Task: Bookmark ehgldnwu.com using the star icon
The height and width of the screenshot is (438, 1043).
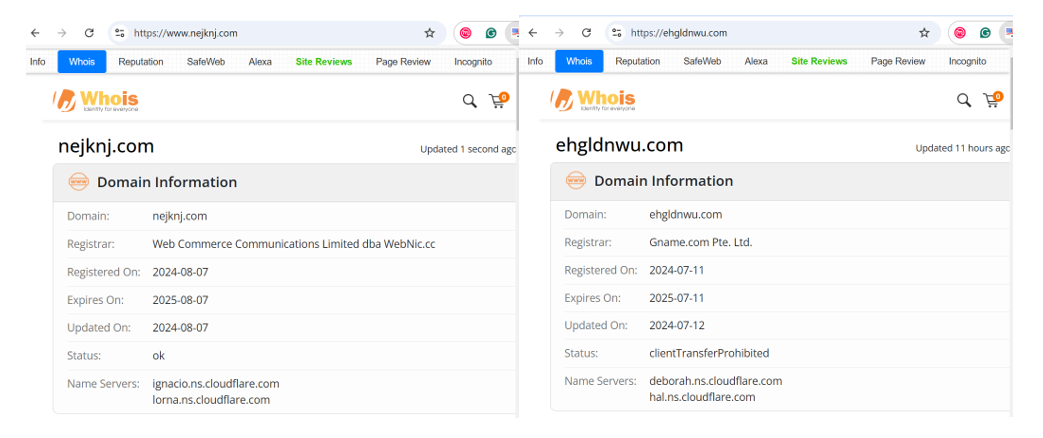Action: [x=924, y=33]
